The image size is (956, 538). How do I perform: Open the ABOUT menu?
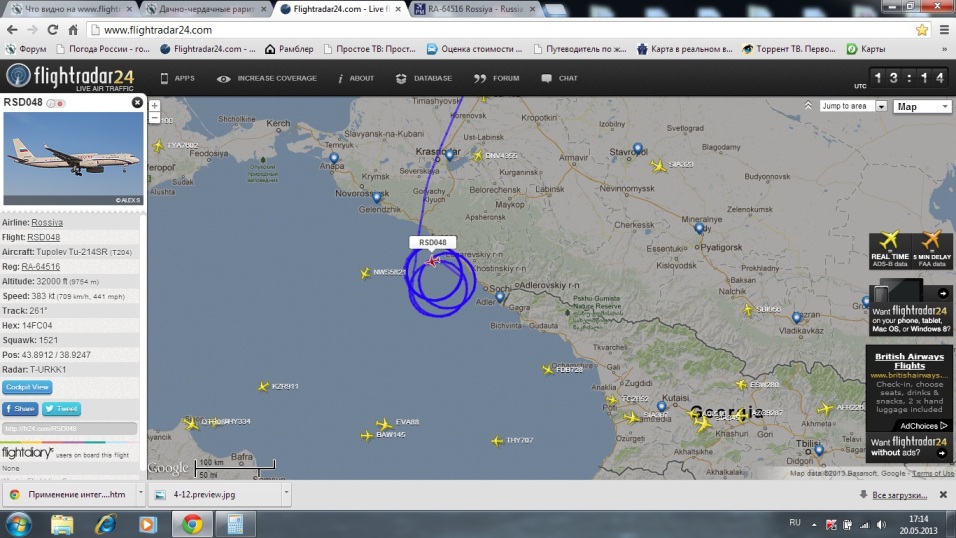[x=356, y=78]
